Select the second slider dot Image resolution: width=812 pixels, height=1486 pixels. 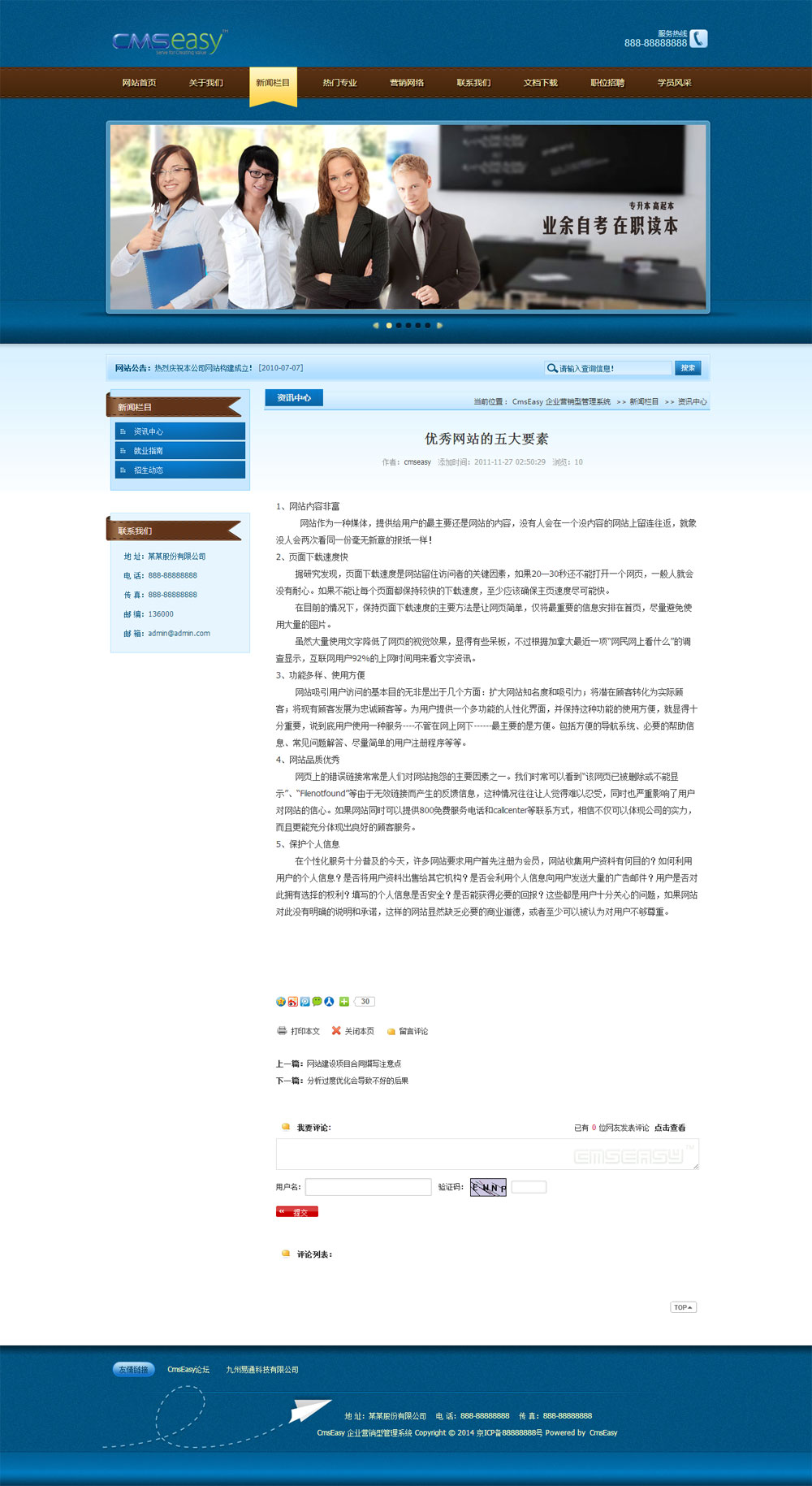(399, 325)
